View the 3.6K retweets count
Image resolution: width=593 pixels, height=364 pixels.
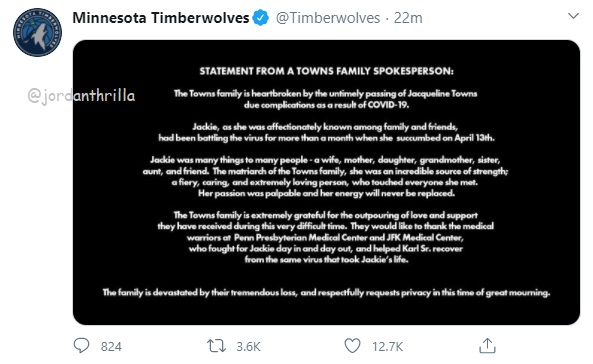pos(248,347)
